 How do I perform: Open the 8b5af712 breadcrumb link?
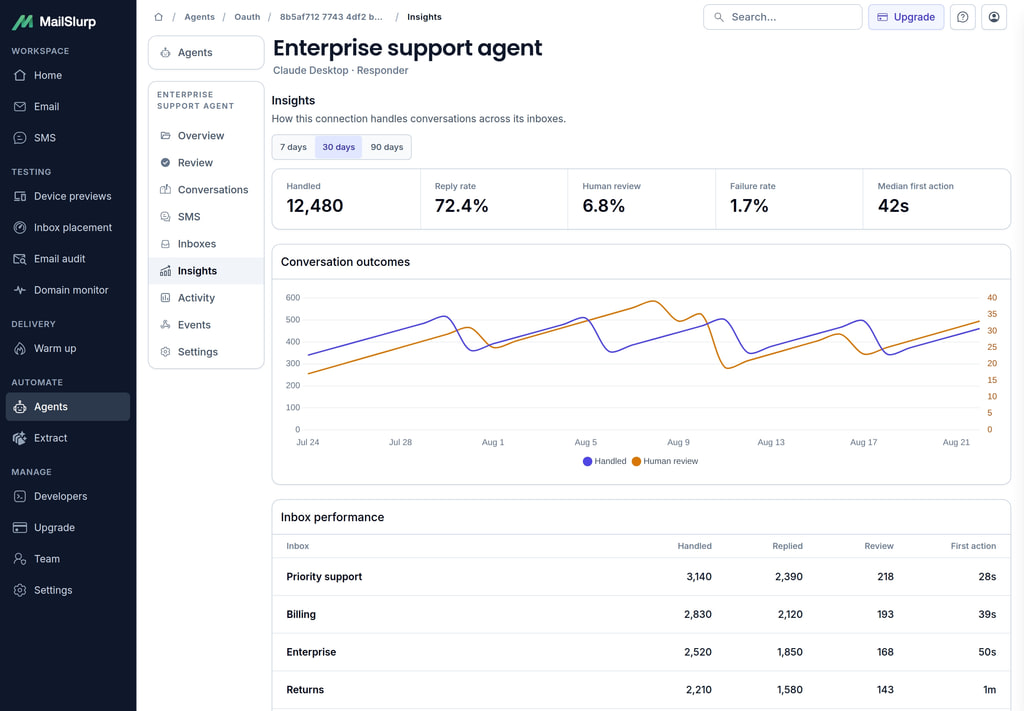tap(331, 17)
